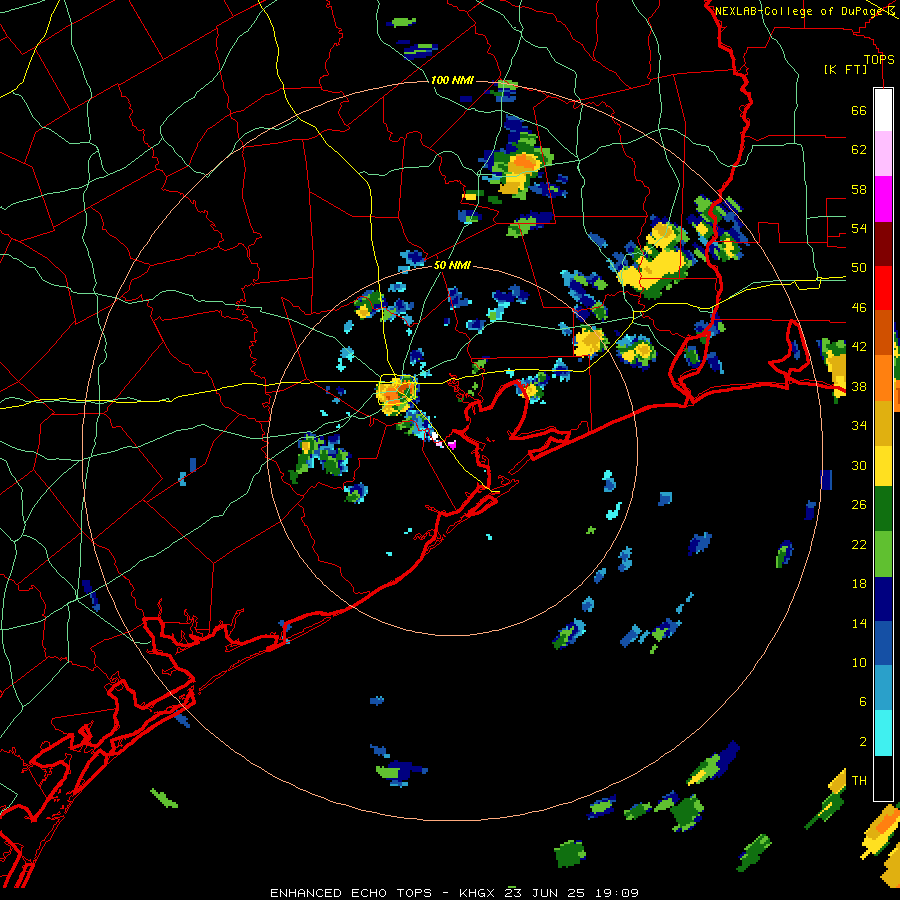Click the legend value "50"
Image resolution: width=900 pixels, height=900 pixels.
coord(859,267)
